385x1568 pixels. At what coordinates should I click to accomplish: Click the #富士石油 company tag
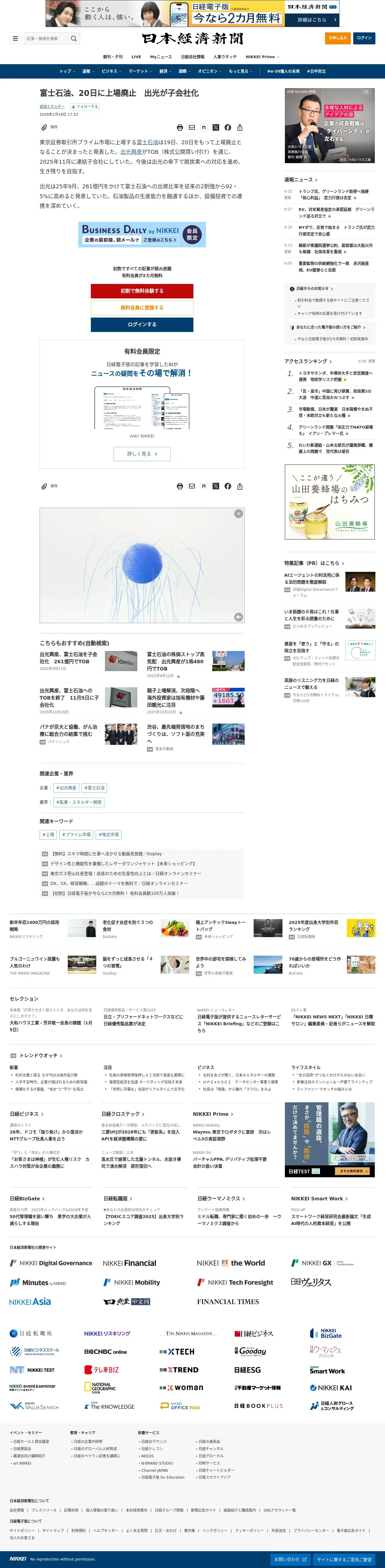(94, 788)
